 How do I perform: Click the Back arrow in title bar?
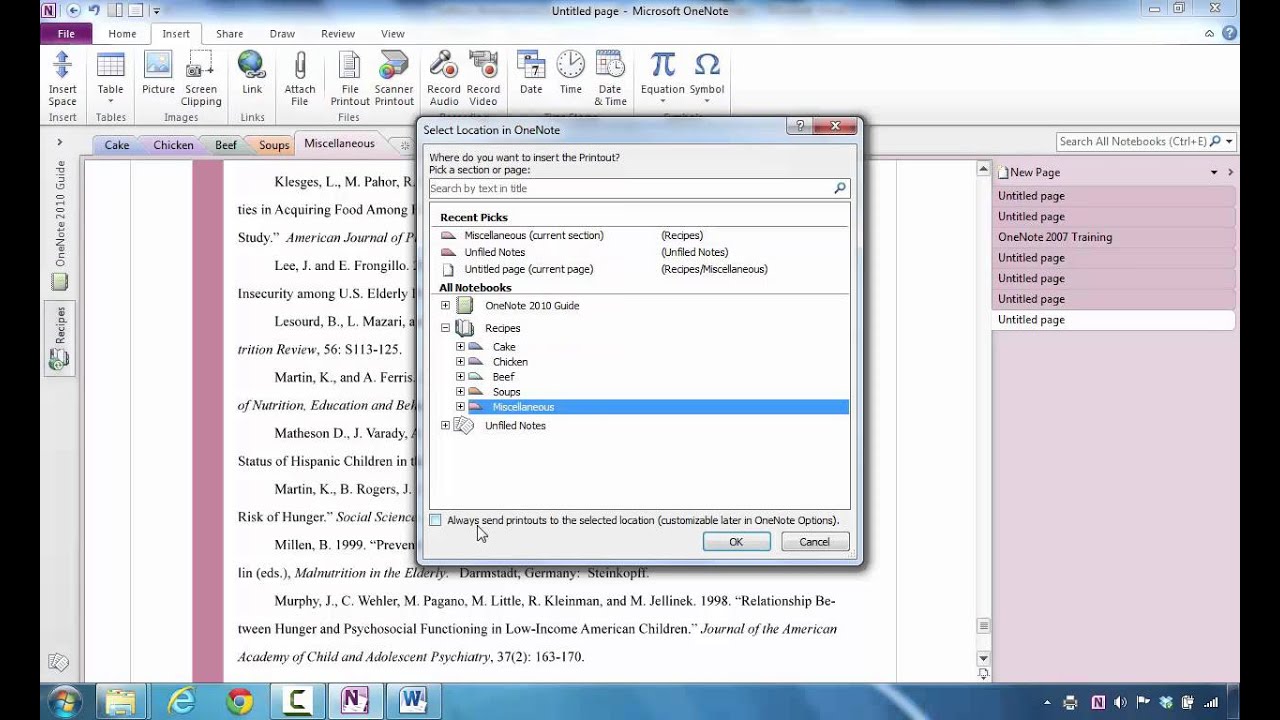tap(74, 10)
